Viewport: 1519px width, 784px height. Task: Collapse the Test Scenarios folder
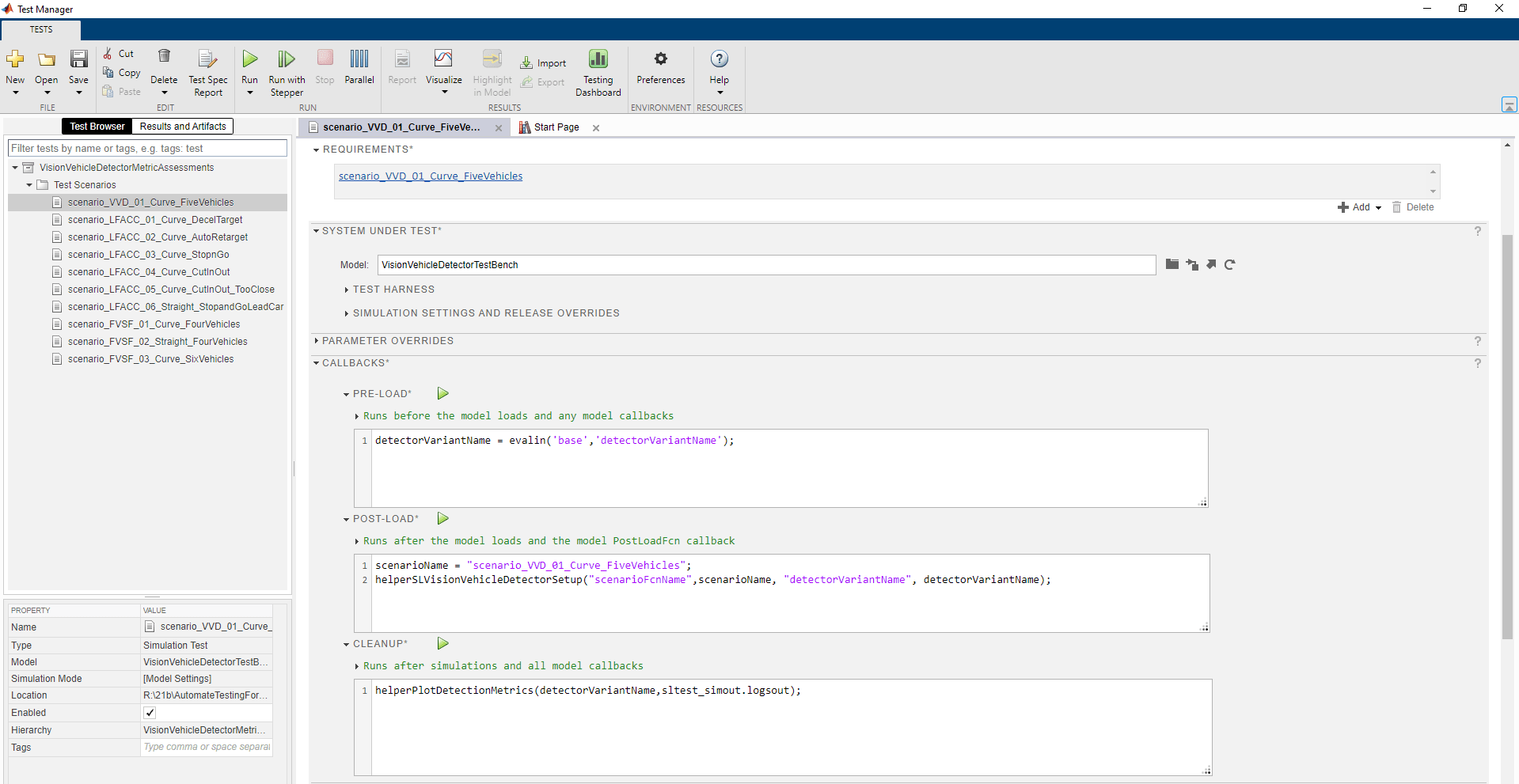click(29, 185)
